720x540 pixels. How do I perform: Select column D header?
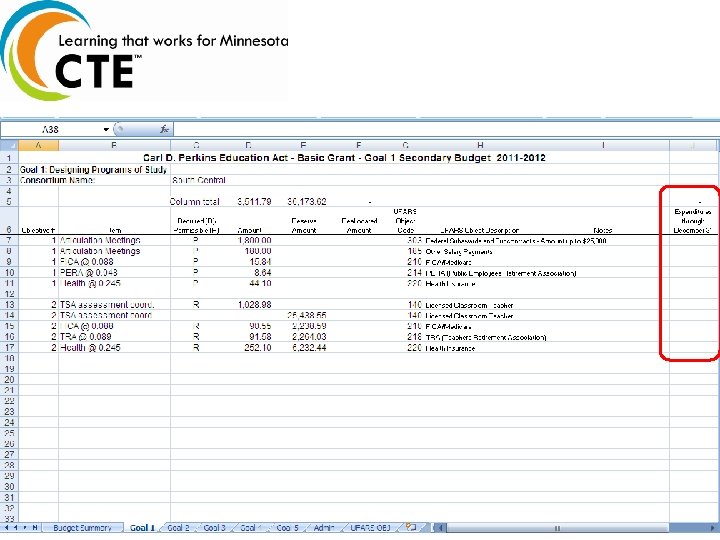248,146
